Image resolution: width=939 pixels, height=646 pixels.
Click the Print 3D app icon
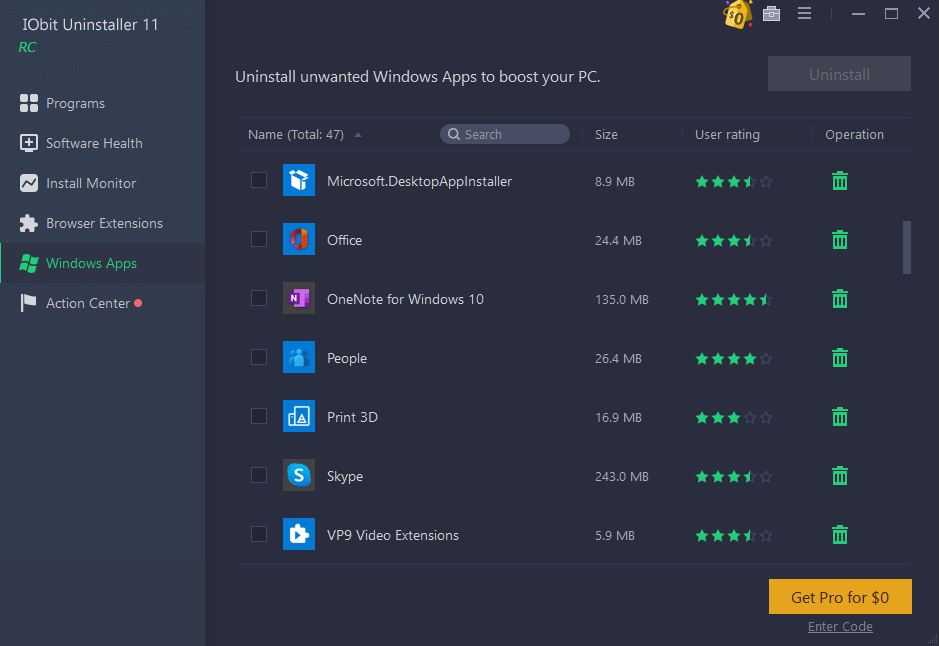point(299,415)
